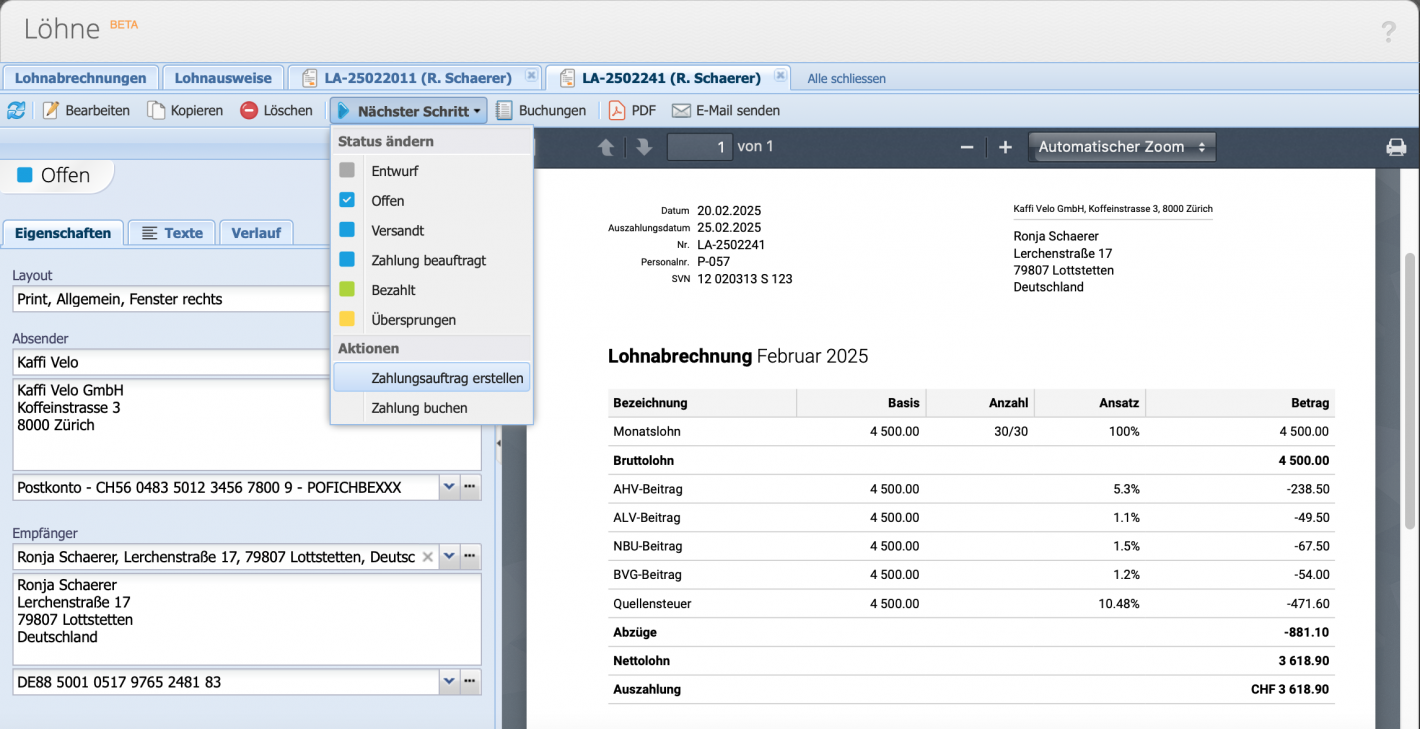Screen dimensions: 1420x729
Task: Open the Automatischer Zoom dropdown
Action: pyautogui.click(x=1121, y=146)
